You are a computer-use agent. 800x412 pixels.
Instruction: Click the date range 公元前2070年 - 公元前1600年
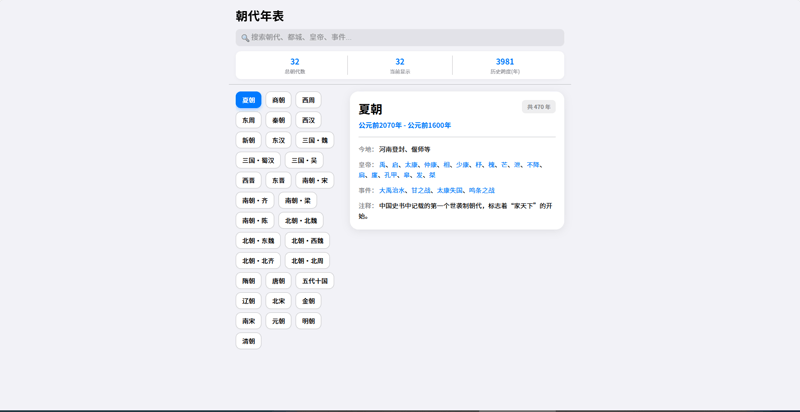(x=405, y=125)
